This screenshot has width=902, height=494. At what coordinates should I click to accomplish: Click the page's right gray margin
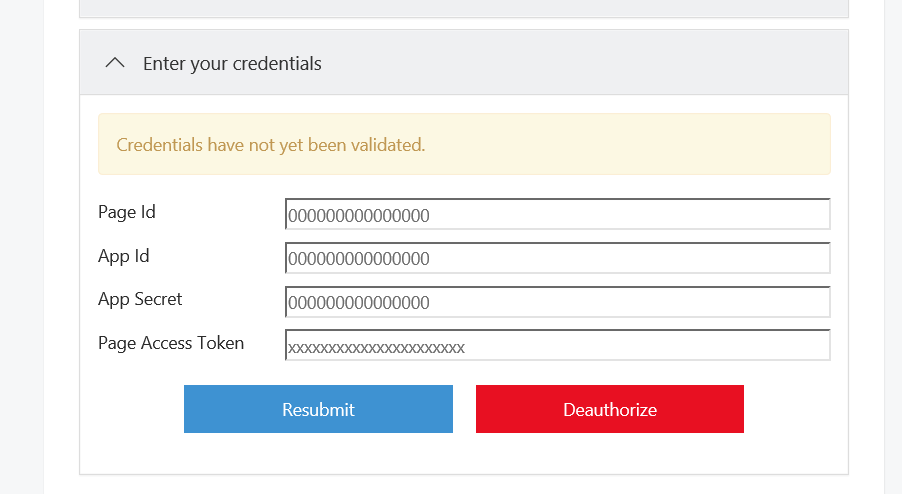click(893, 250)
